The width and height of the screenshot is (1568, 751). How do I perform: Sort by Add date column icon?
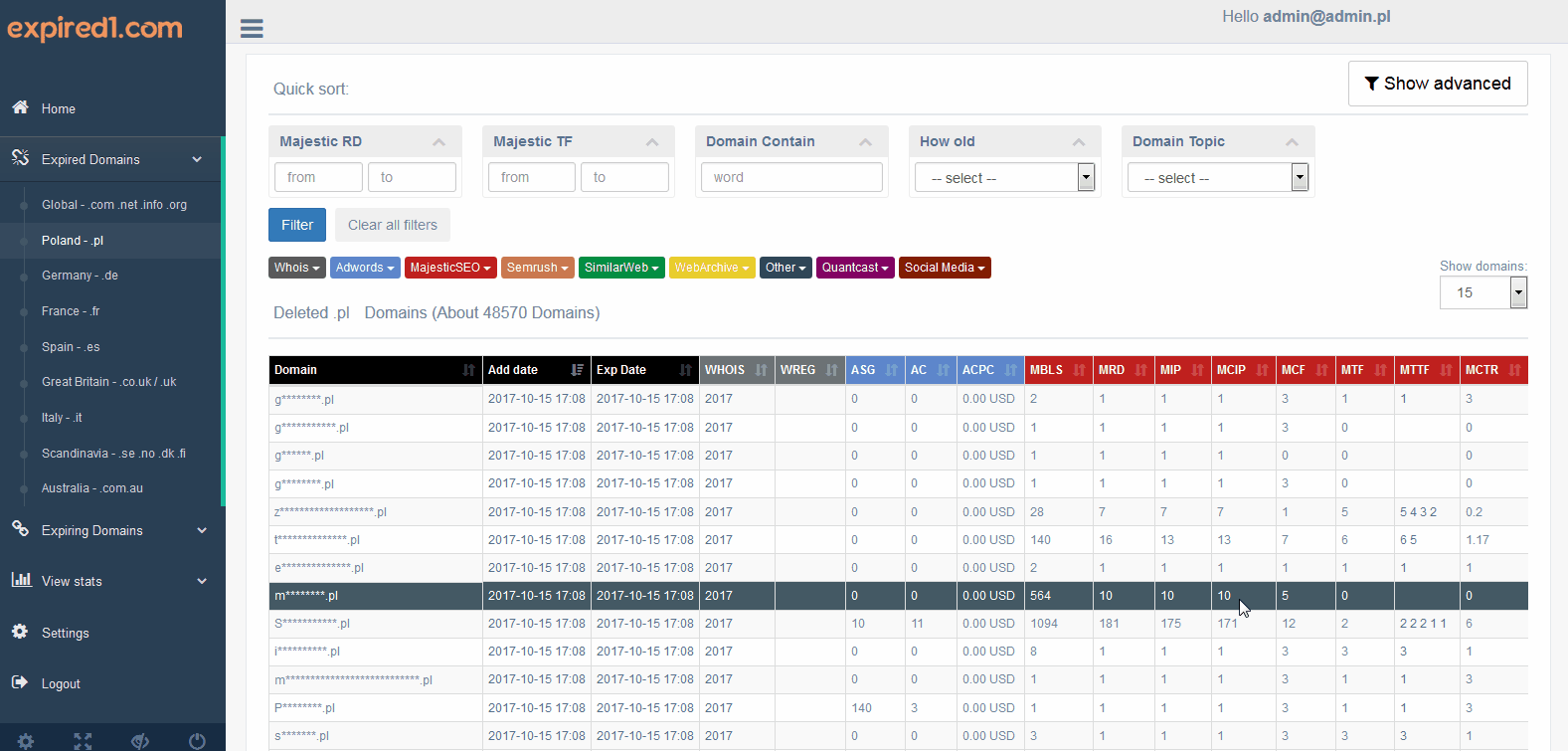pos(578,370)
